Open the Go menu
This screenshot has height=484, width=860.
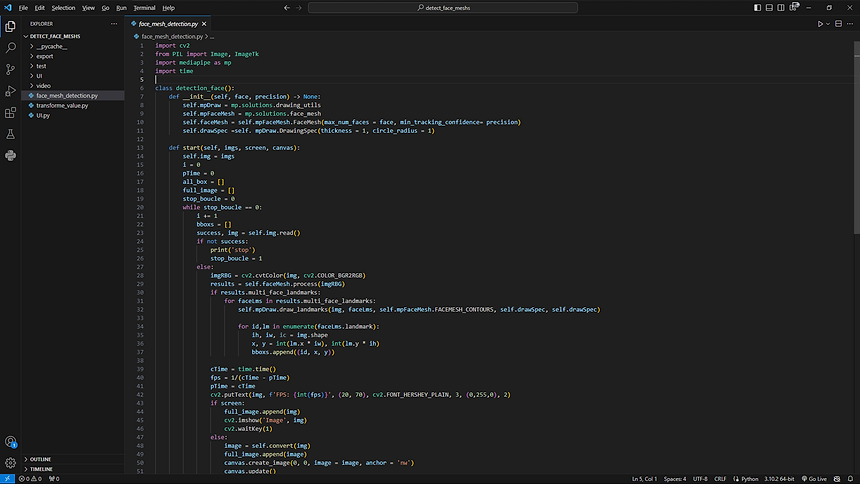[105, 8]
